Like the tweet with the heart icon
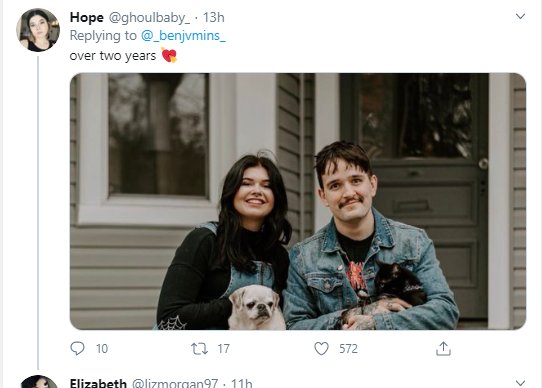542x388 pixels. (321, 349)
